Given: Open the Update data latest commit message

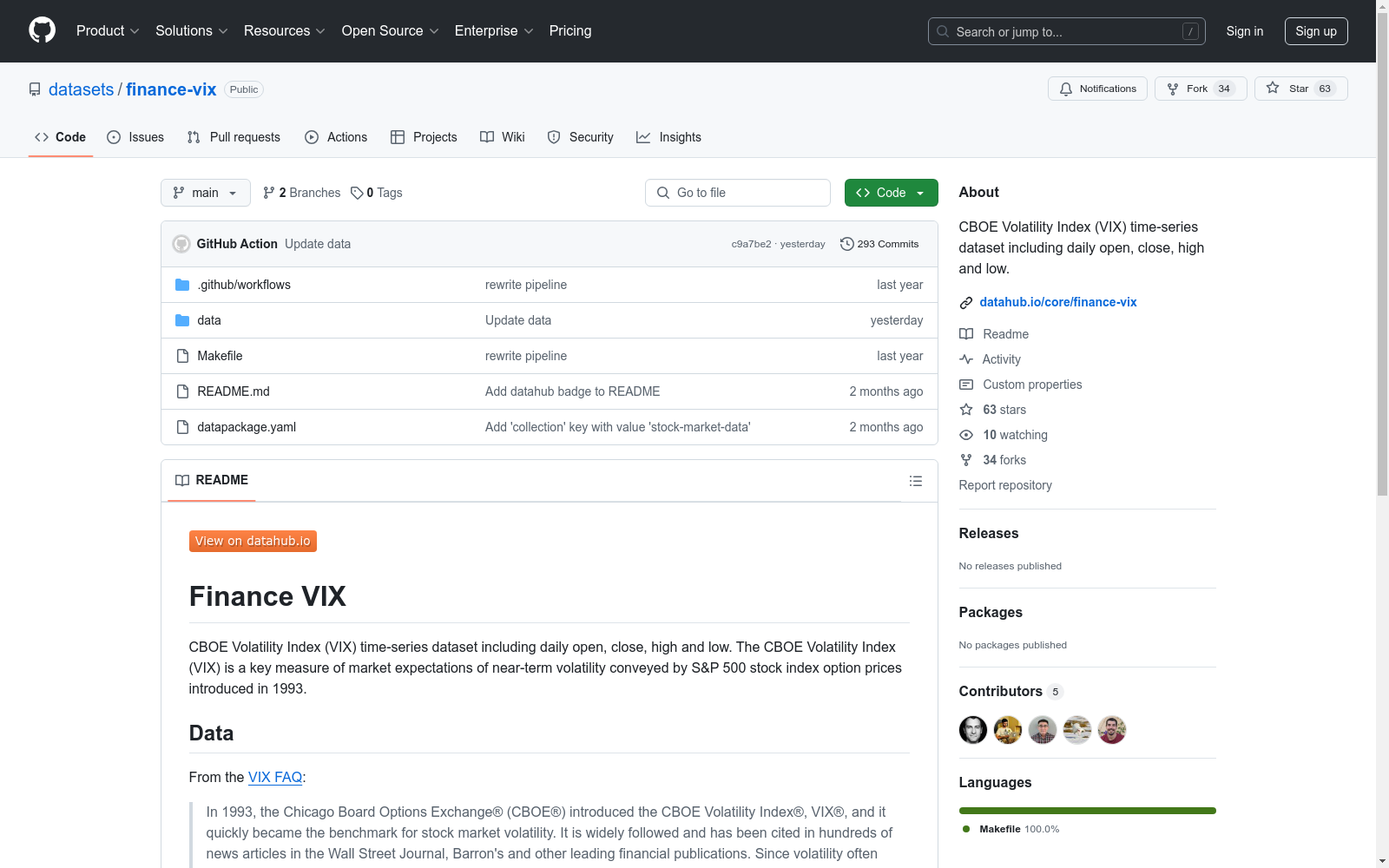Looking at the screenshot, I should [x=318, y=244].
